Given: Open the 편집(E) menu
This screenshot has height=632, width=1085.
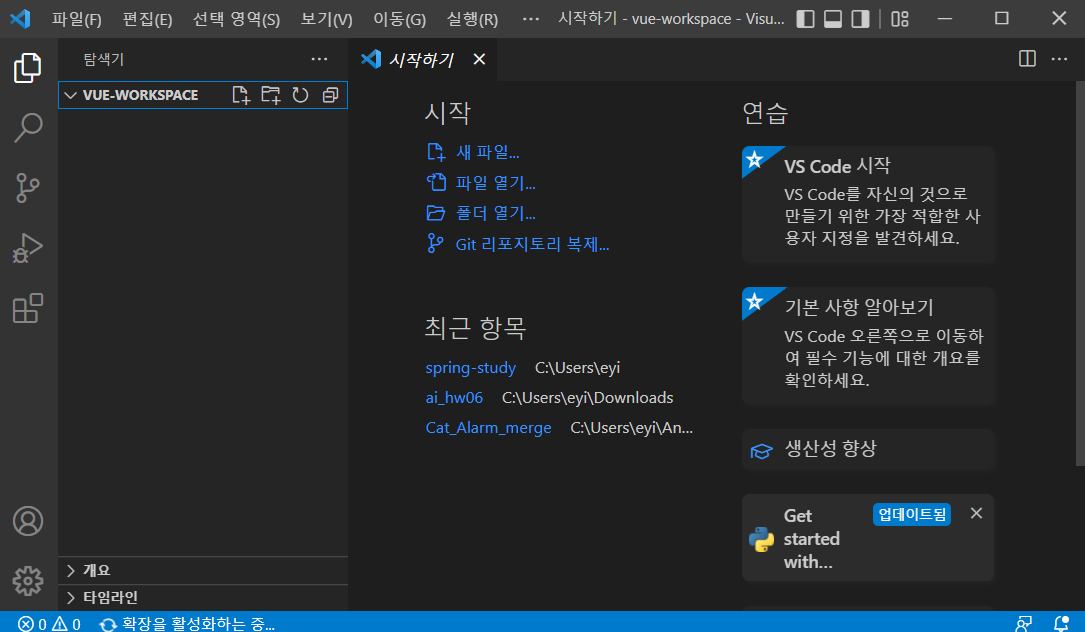Looking at the screenshot, I should click(147, 19).
